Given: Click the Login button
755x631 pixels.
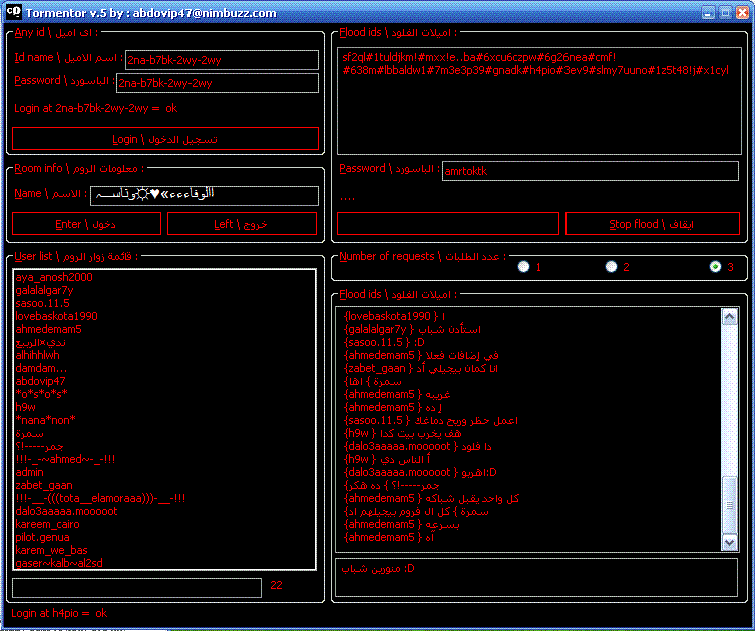Looking at the screenshot, I should pyautogui.click(x=165, y=139).
